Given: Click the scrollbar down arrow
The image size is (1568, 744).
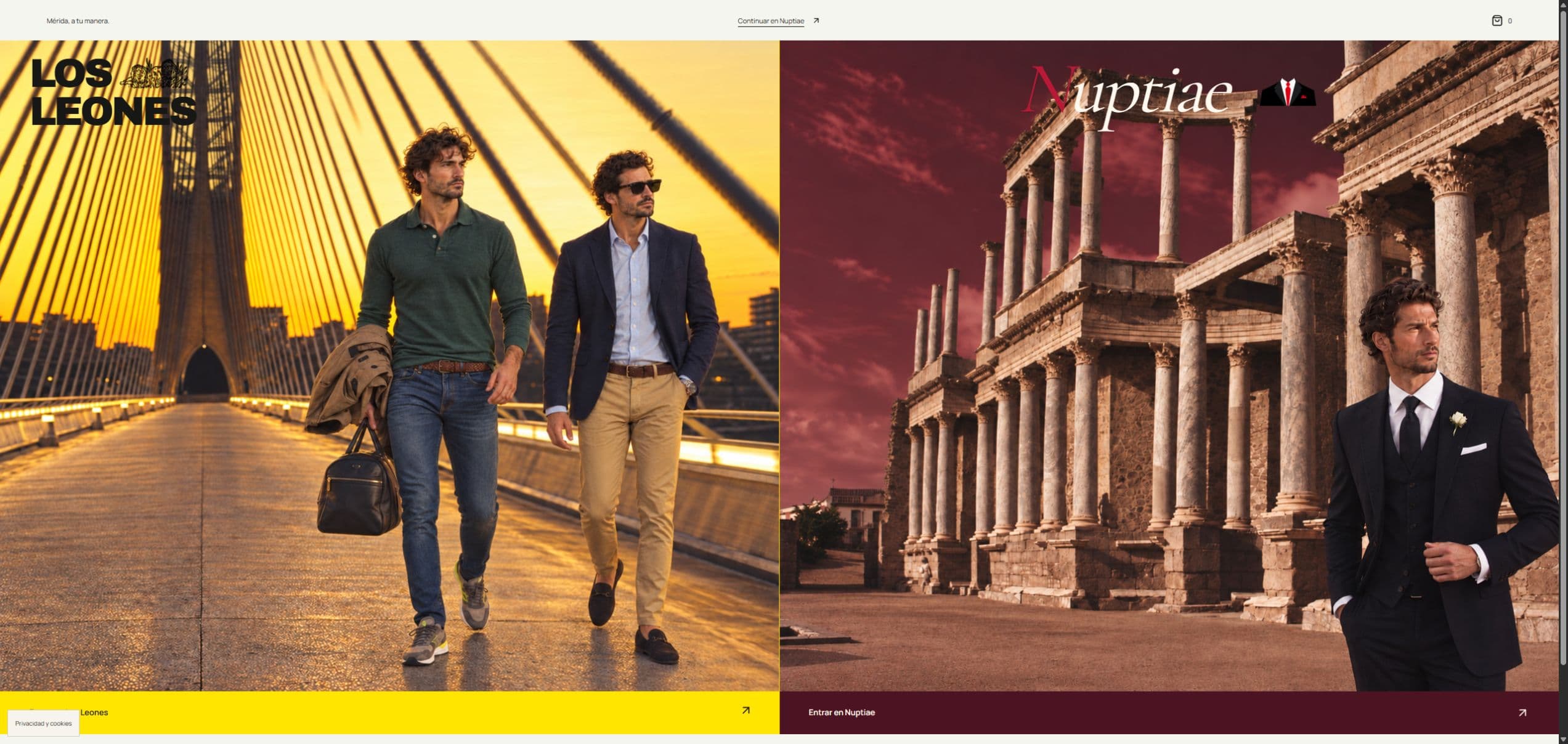Looking at the screenshot, I should tap(1563, 739).
